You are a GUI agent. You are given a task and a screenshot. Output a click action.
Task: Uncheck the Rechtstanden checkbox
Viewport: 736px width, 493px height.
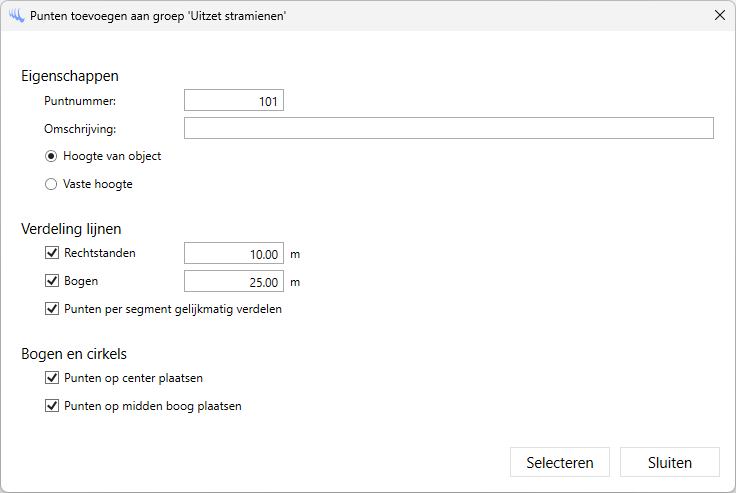pos(52,253)
